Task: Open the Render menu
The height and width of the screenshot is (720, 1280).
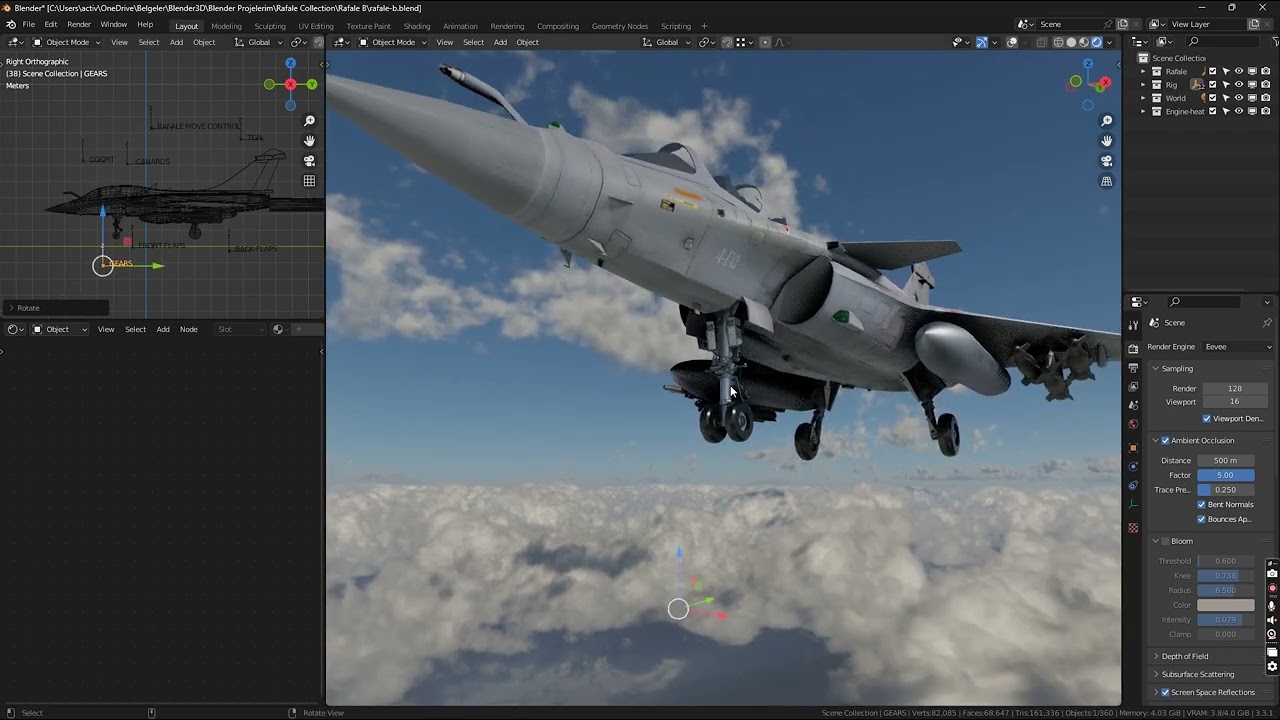Action: click(79, 25)
